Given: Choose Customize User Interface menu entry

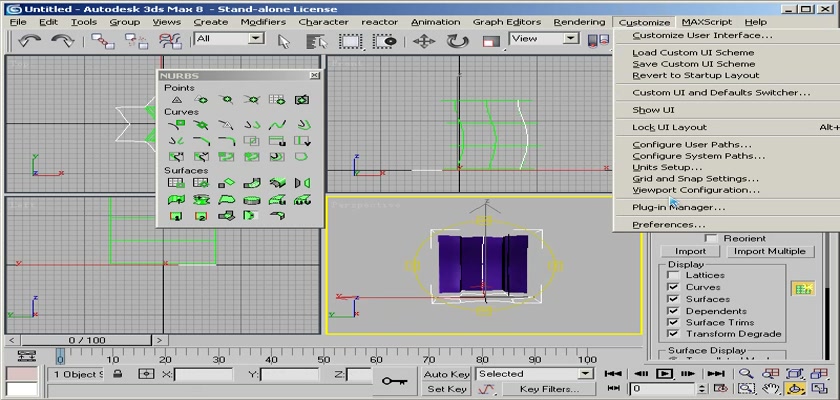Looking at the screenshot, I should pyautogui.click(x=702, y=35).
